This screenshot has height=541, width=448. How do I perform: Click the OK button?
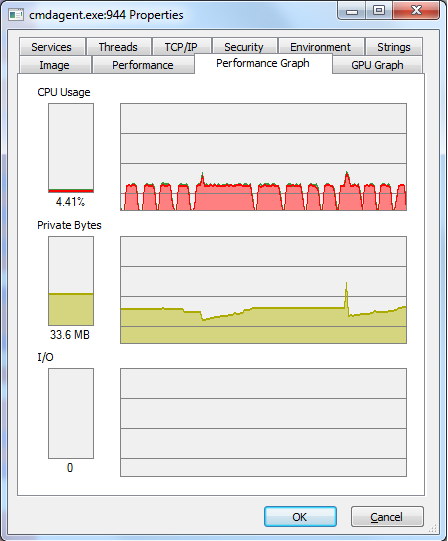tap(300, 517)
